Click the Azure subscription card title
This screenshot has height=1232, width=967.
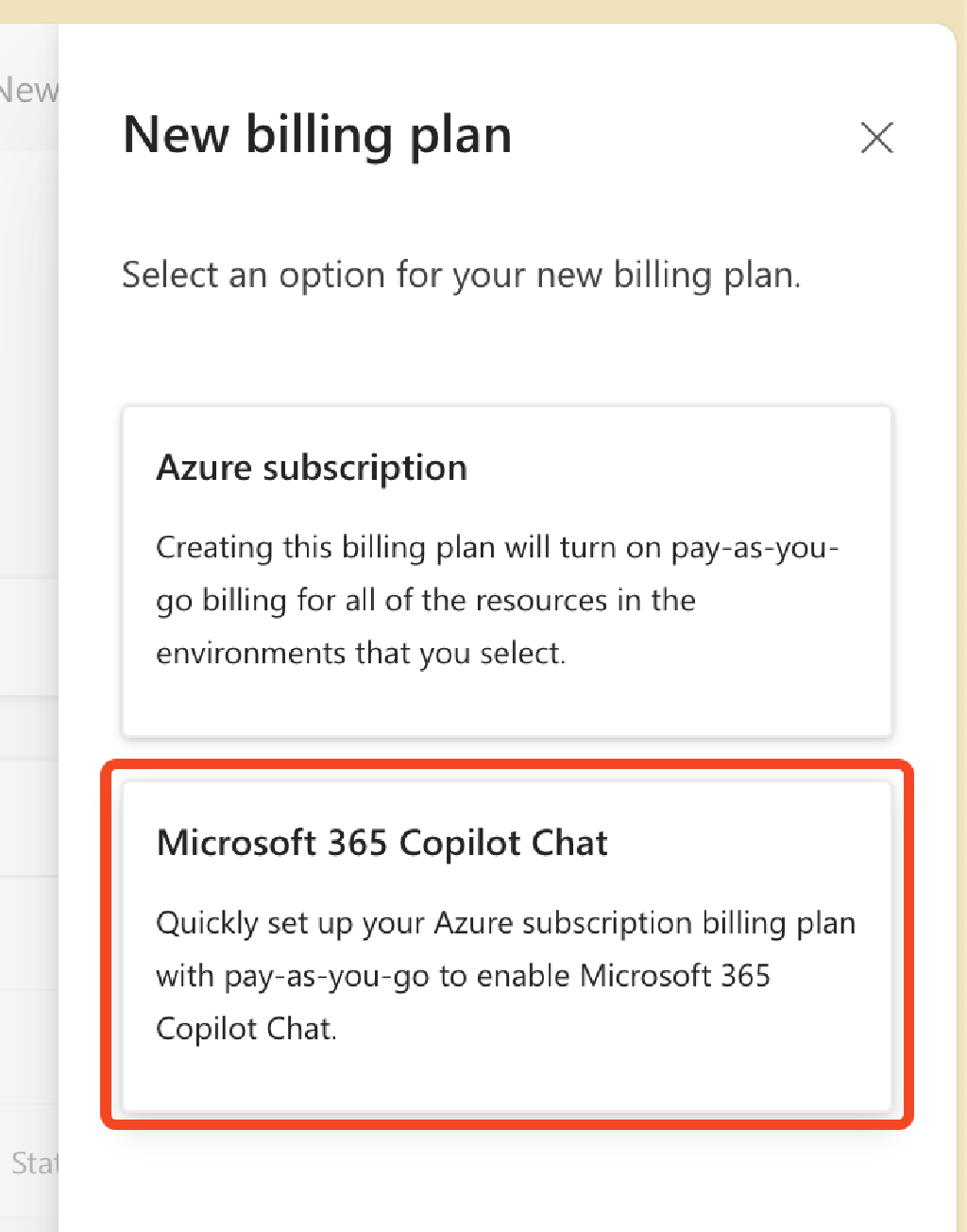[312, 468]
